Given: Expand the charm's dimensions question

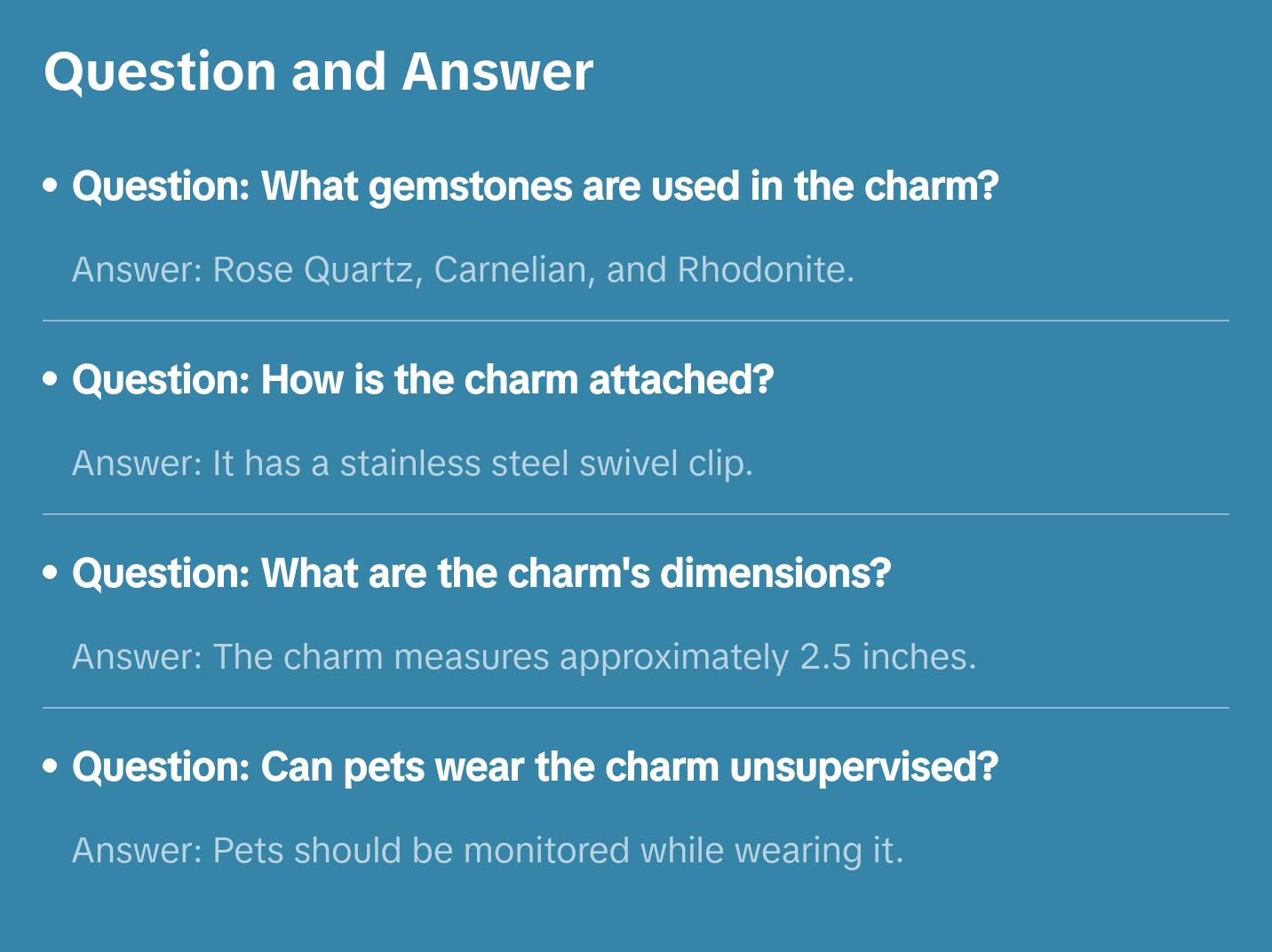Looking at the screenshot, I should pyautogui.click(x=481, y=574).
